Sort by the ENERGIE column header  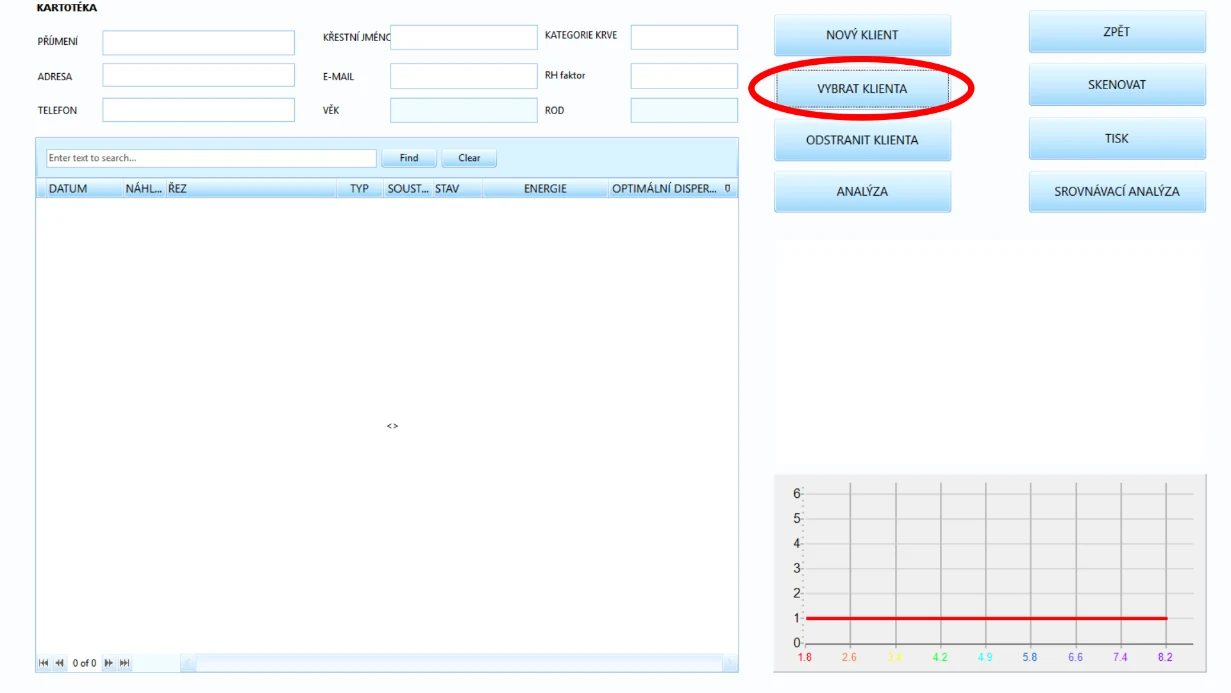pyautogui.click(x=545, y=188)
